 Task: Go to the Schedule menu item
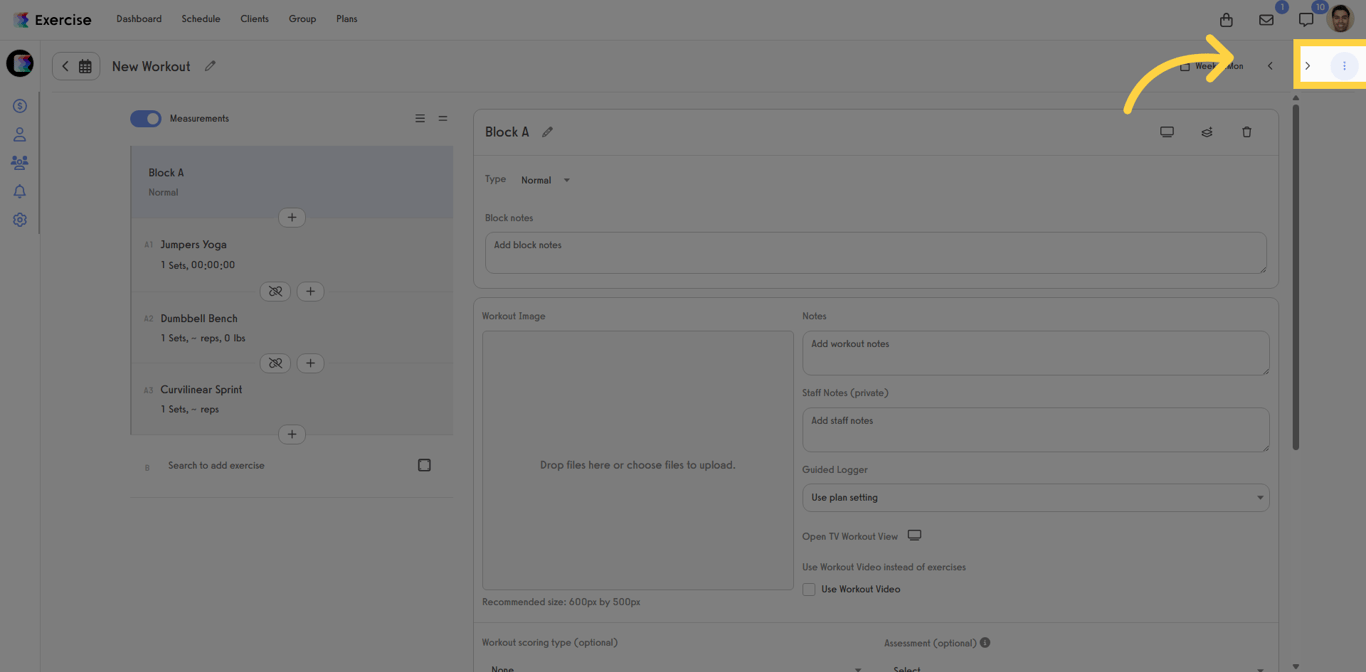(200, 18)
